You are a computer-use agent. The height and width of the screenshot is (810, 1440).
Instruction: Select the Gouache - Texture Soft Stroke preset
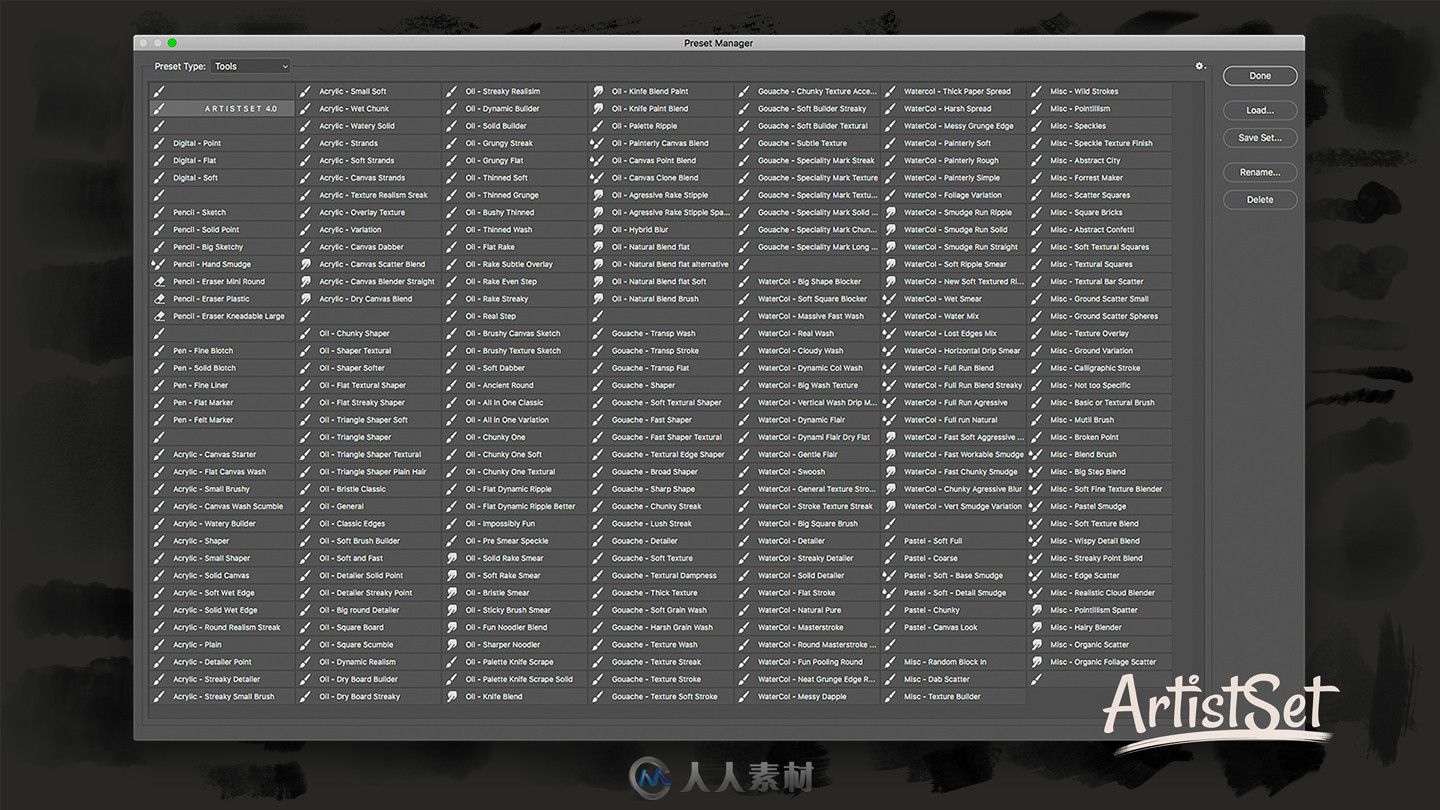pos(660,696)
